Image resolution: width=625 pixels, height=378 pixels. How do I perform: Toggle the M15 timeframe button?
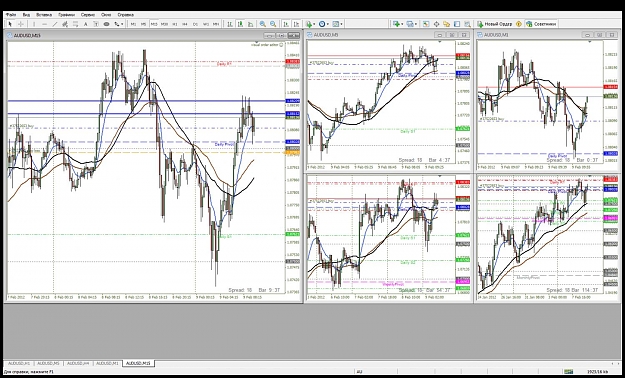pos(154,24)
